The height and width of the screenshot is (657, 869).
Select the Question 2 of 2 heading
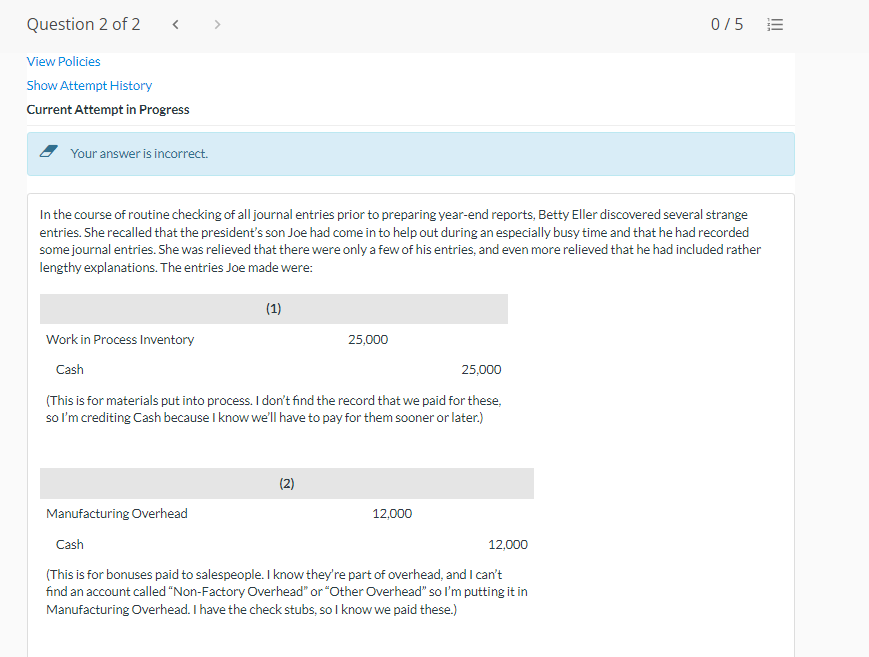tap(83, 23)
